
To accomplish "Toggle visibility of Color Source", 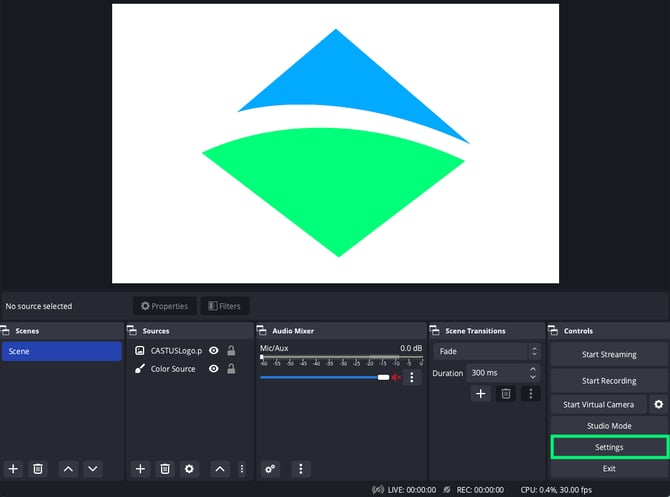I will (214, 369).
